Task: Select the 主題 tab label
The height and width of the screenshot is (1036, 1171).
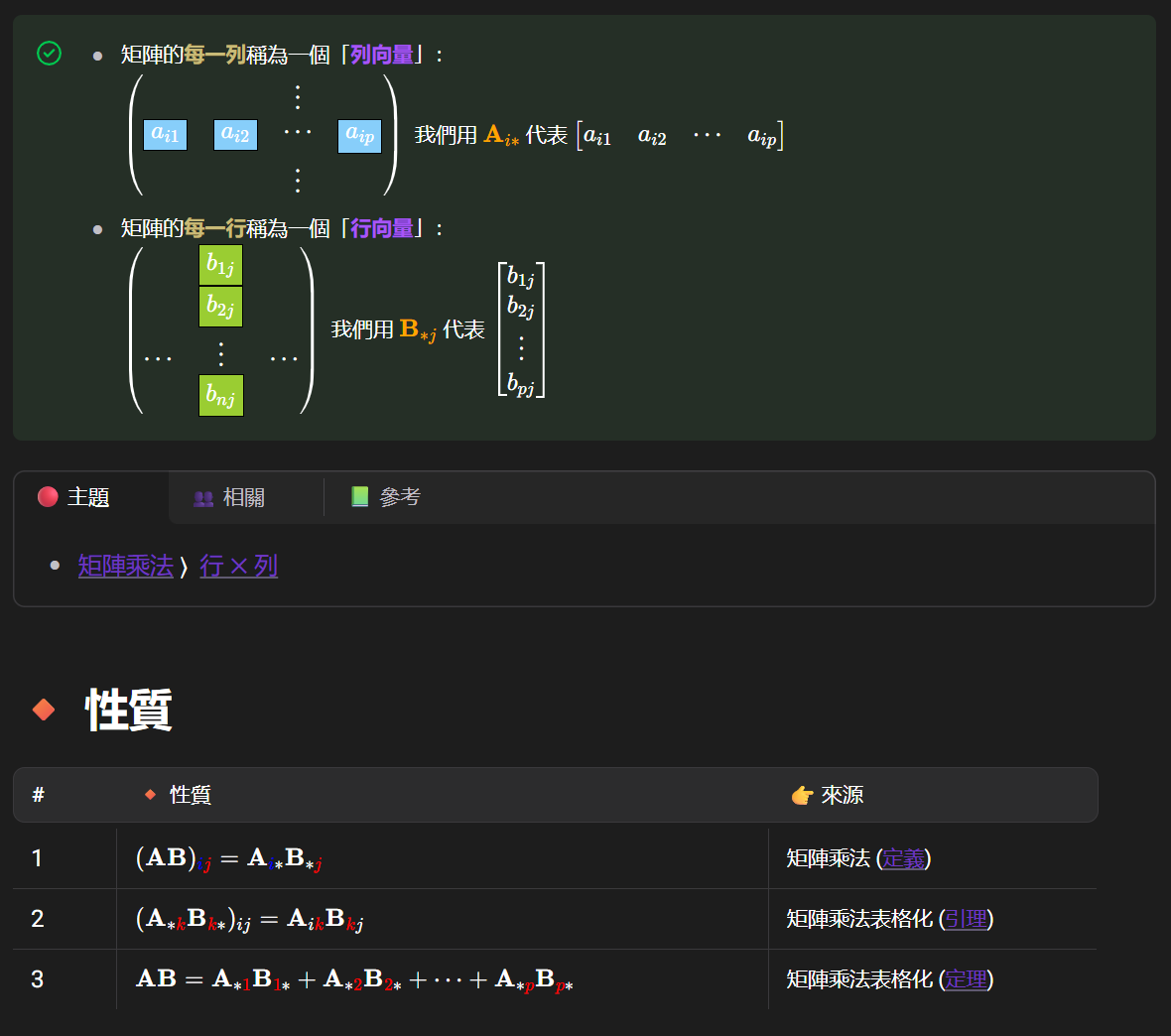Action: pyautogui.click(x=88, y=497)
